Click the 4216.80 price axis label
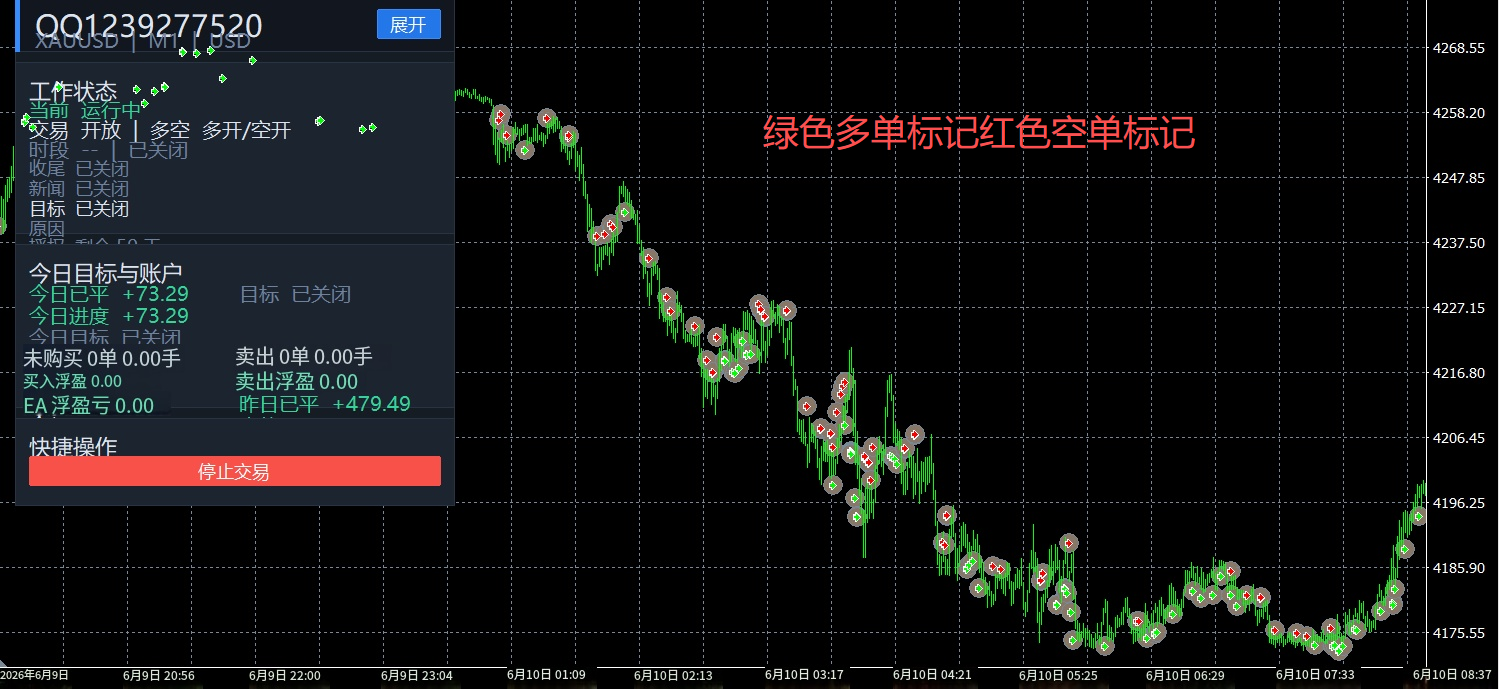This screenshot has width=1500, height=689. (x=1461, y=374)
